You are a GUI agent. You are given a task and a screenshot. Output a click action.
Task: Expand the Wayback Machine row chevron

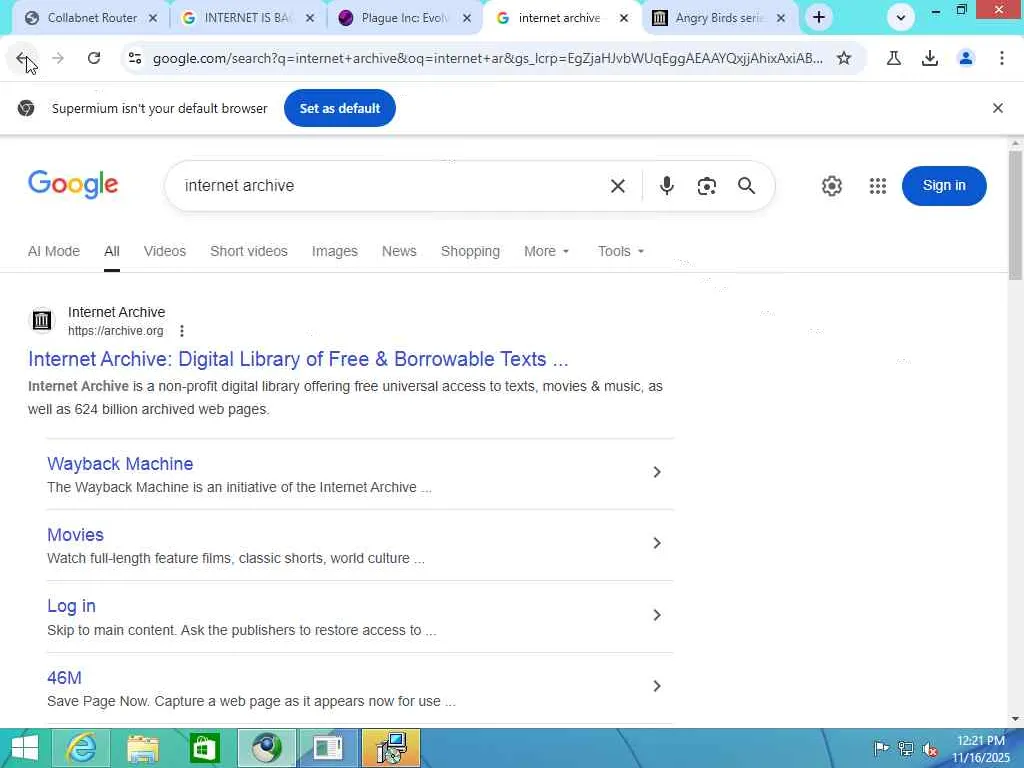(657, 472)
